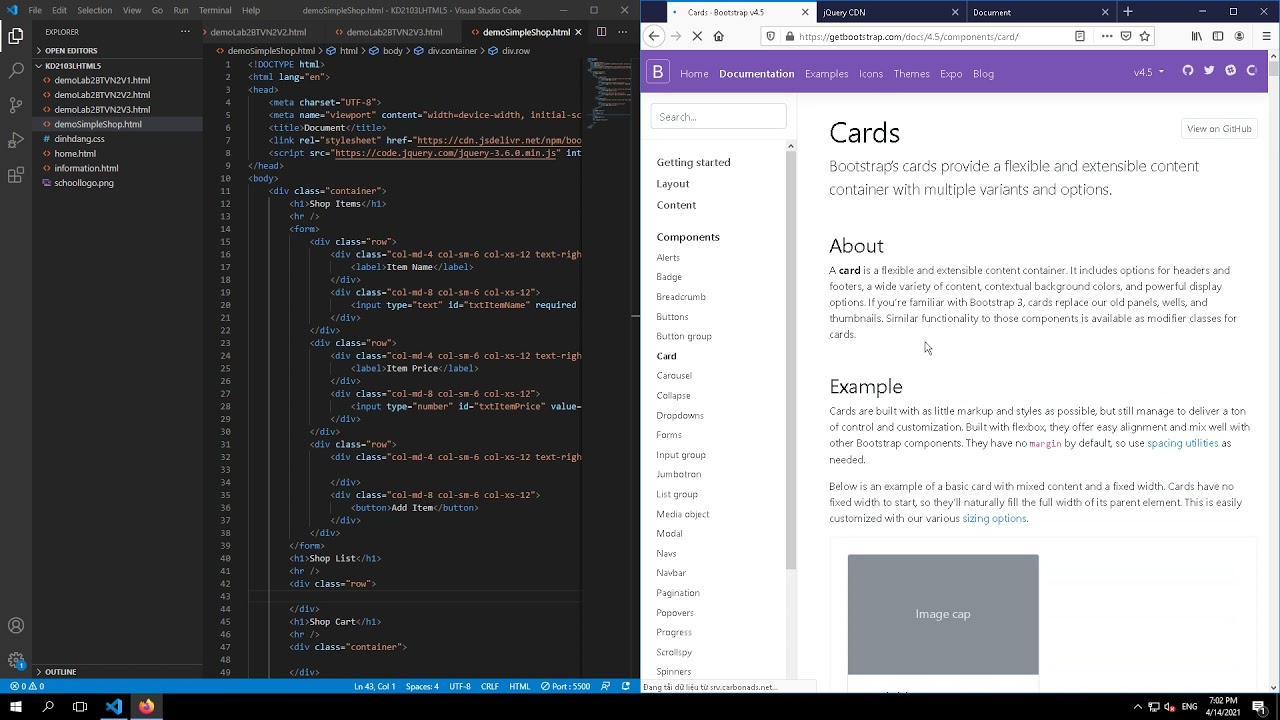Open a new Firefox tab
This screenshot has height=720, width=1280.
(1128, 12)
